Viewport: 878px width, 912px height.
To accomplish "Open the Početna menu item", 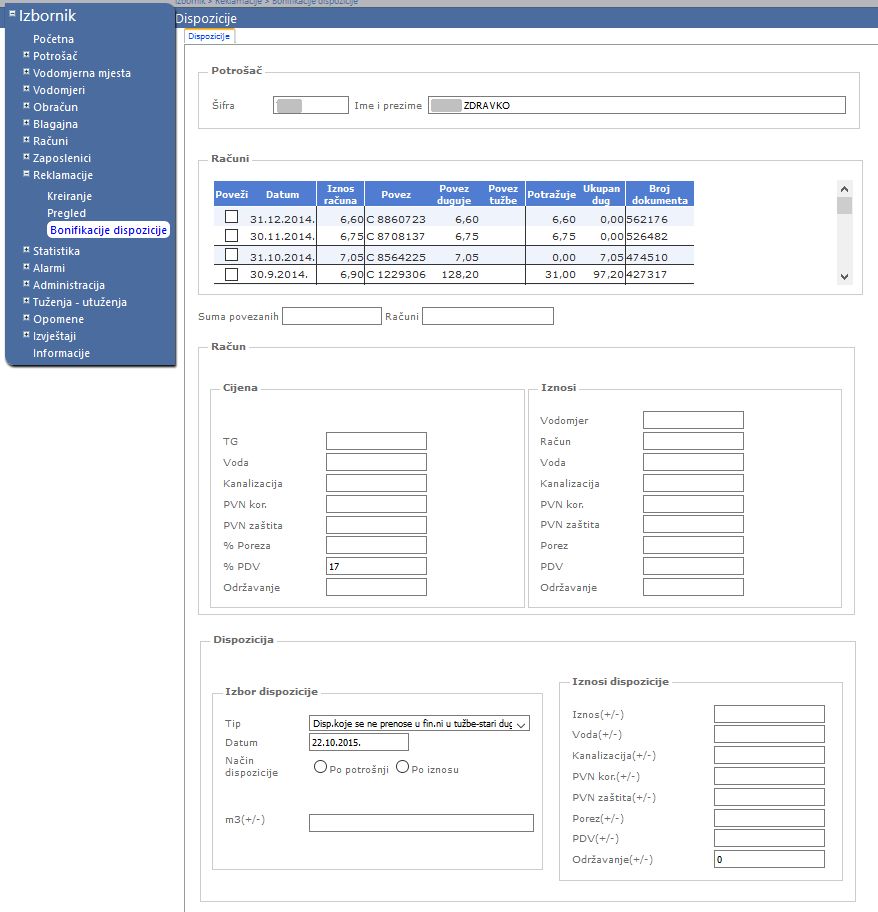I will click(x=53, y=39).
